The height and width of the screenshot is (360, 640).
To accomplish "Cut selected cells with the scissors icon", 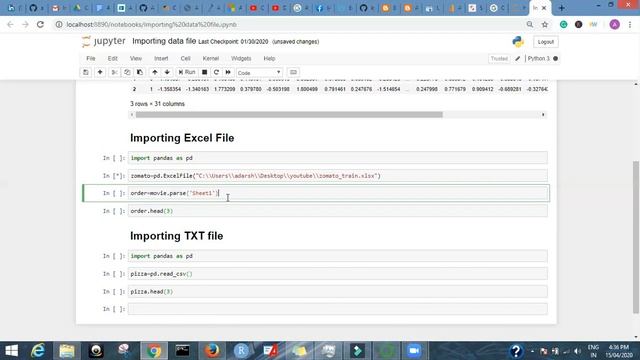I will [115, 72].
